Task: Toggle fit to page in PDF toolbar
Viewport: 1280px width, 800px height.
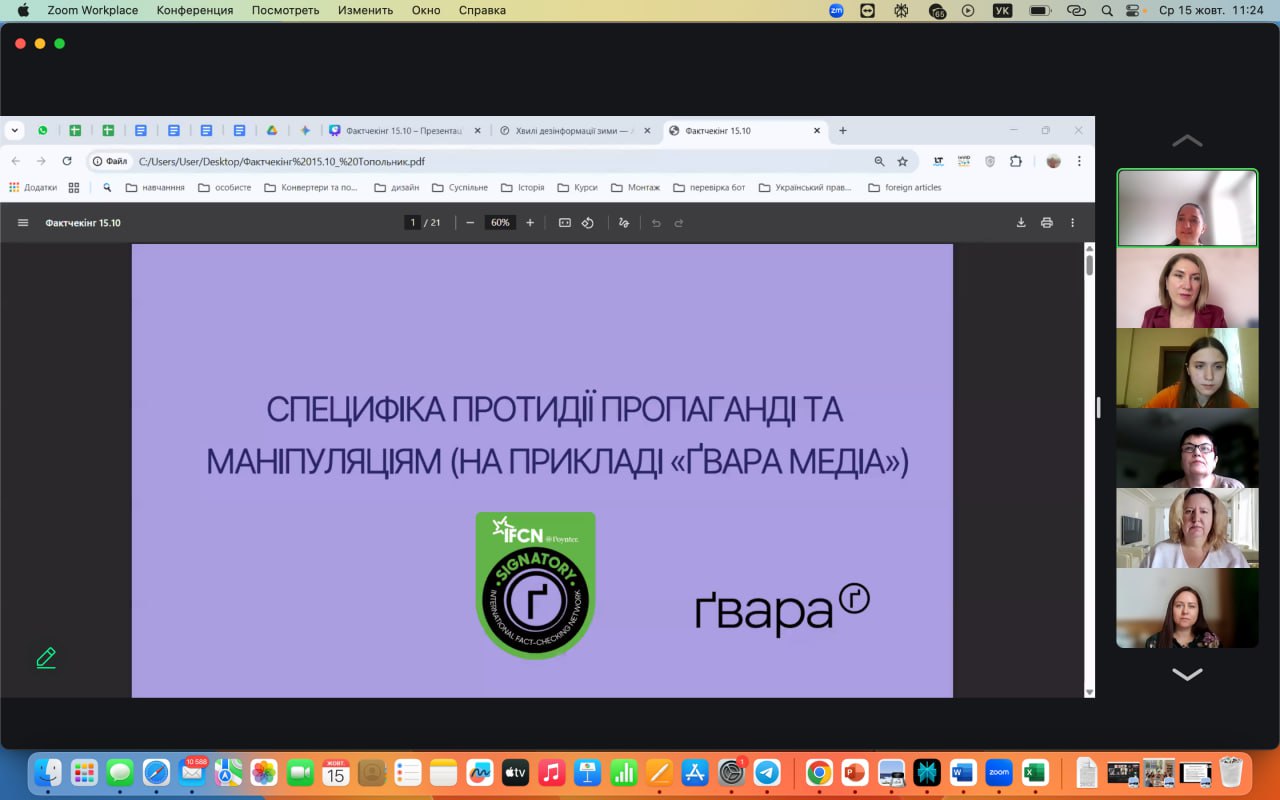Action: pyautogui.click(x=565, y=223)
